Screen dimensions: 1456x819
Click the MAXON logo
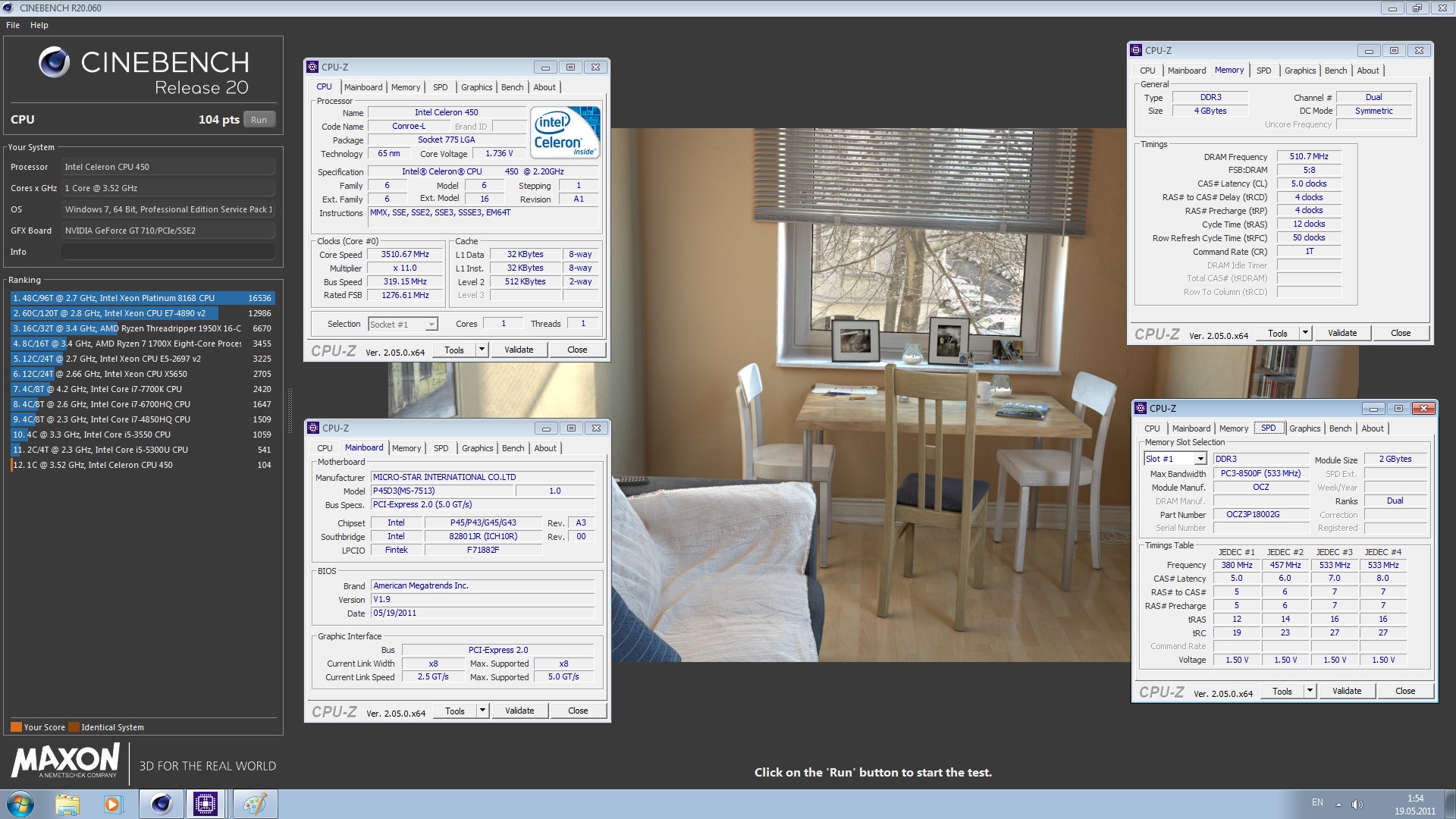(x=66, y=761)
